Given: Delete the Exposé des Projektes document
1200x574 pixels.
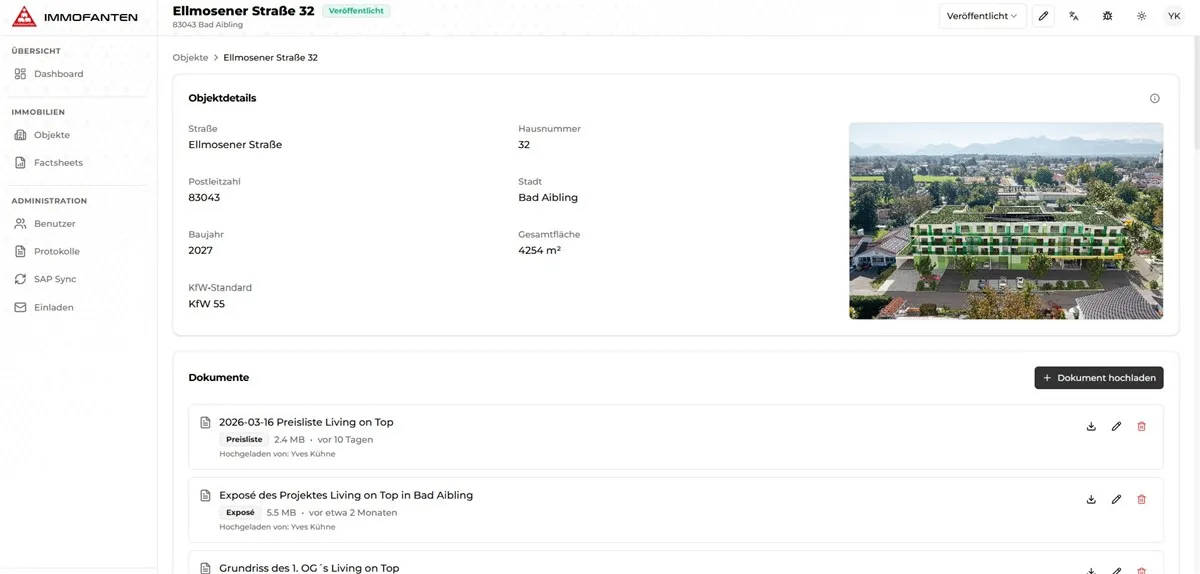Looking at the screenshot, I should (x=1142, y=500).
